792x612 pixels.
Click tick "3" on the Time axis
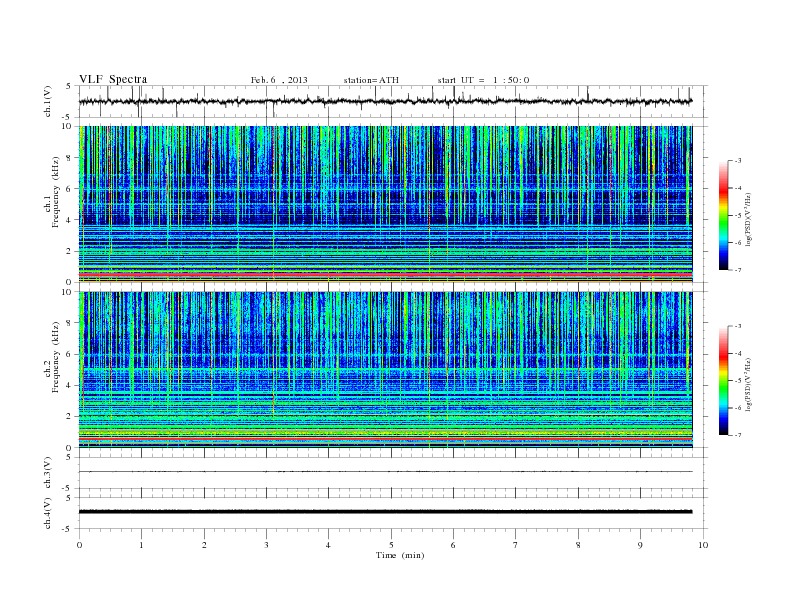(x=266, y=545)
